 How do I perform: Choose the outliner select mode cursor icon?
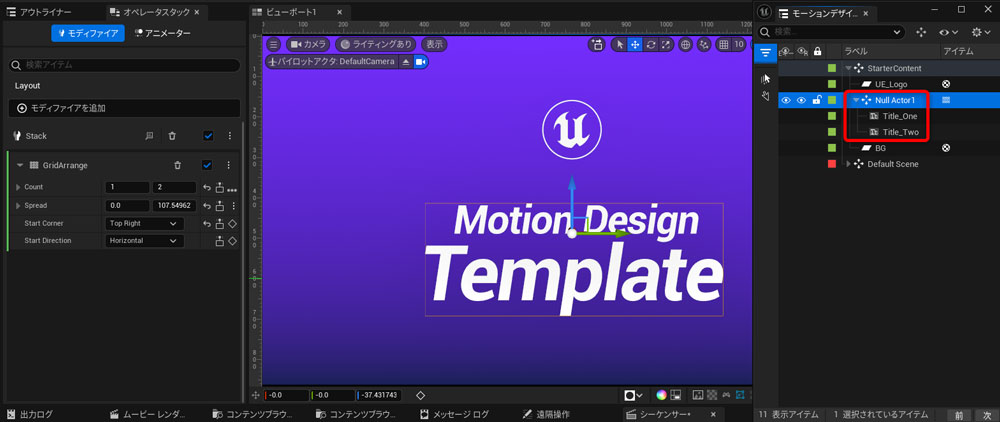coord(766,78)
